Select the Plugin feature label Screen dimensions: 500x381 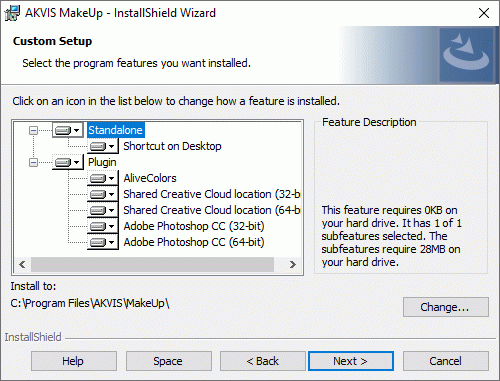[102, 162]
